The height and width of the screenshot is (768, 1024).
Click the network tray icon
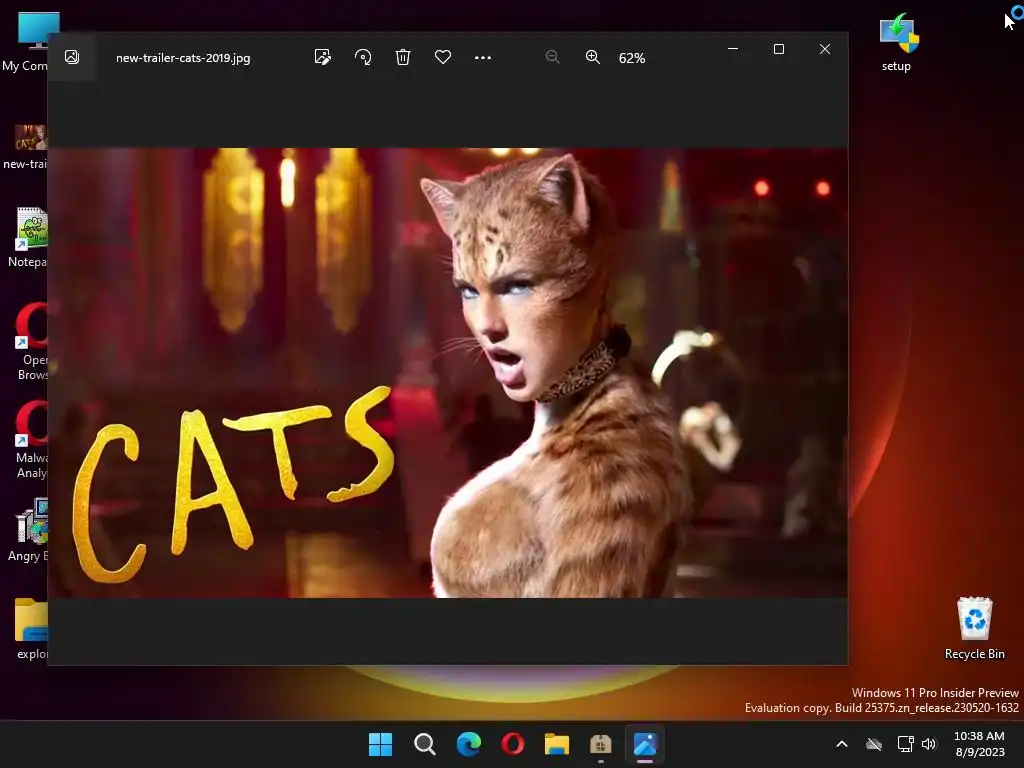tap(905, 744)
